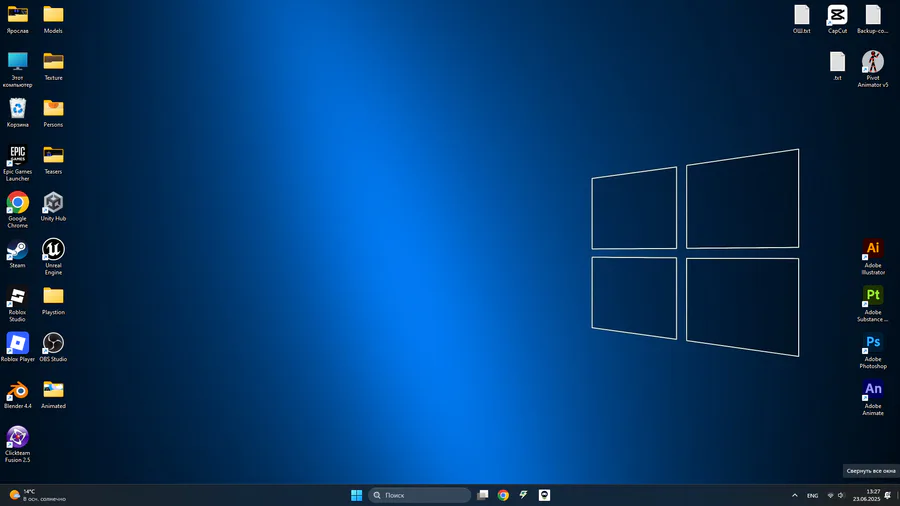This screenshot has width=900, height=506.
Task: Open the notifications bell icon
Action: [x=888, y=495]
